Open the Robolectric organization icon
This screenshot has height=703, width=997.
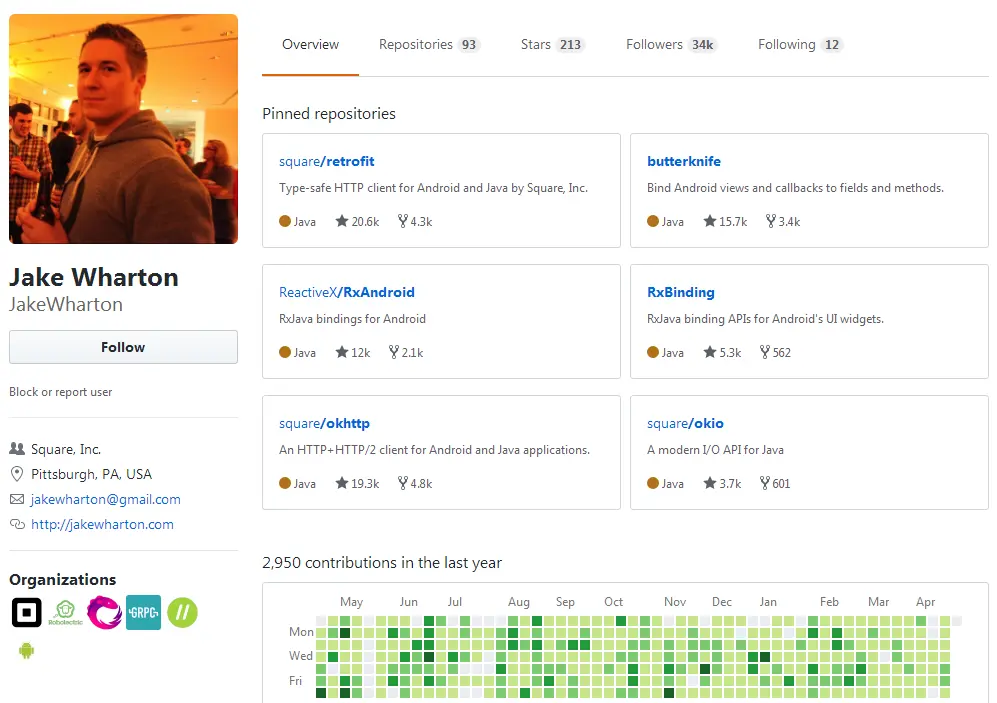(65, 613)
